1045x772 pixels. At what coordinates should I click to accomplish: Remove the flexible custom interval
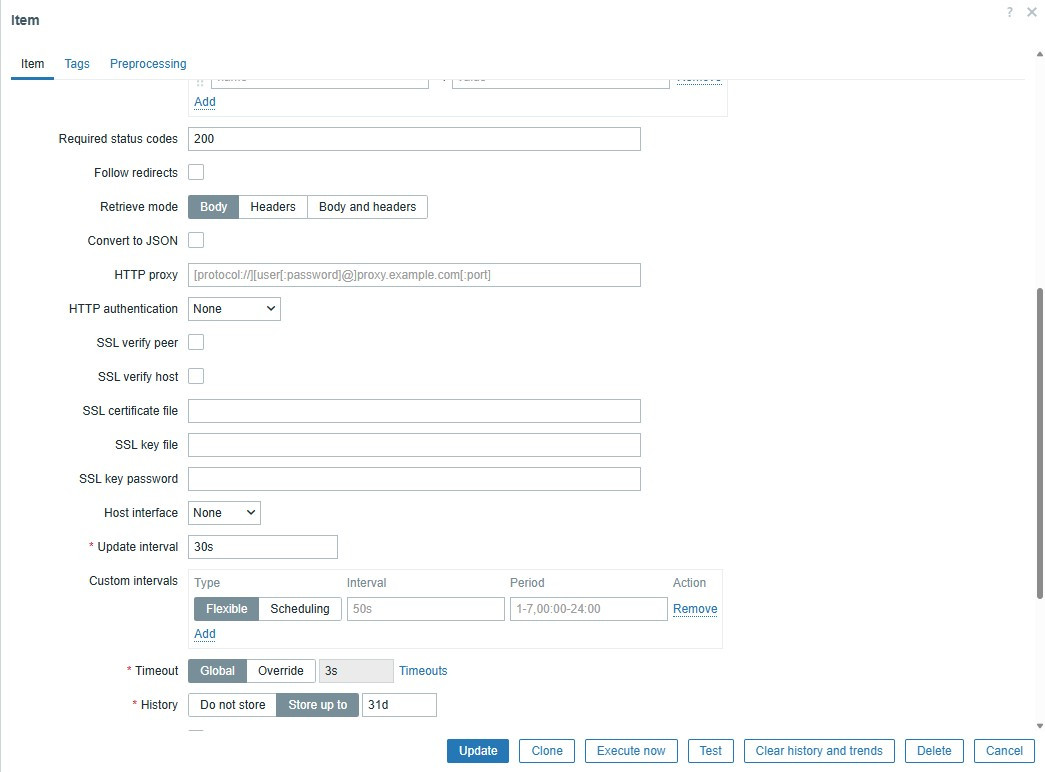click(x=695, y=608)
